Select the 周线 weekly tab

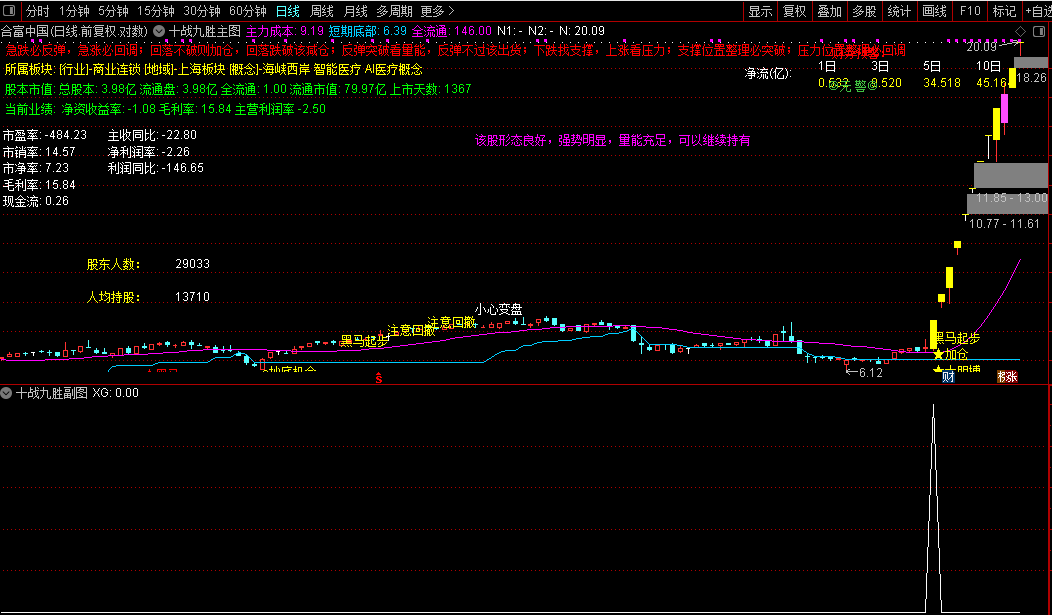321,11
